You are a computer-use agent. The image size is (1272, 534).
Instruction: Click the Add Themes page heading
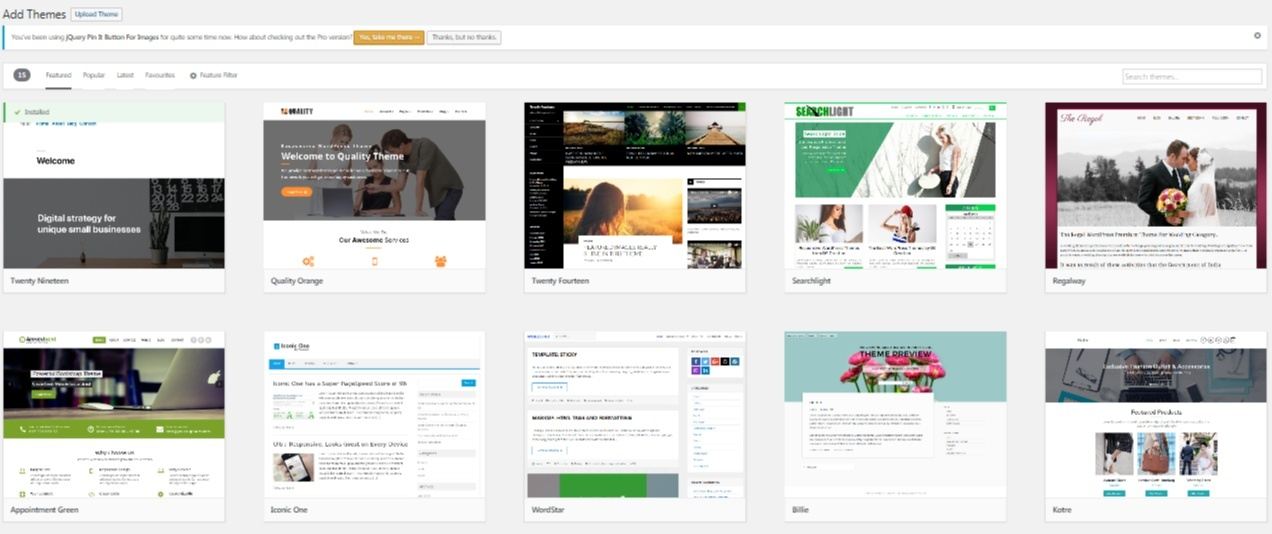coord(34,15)
